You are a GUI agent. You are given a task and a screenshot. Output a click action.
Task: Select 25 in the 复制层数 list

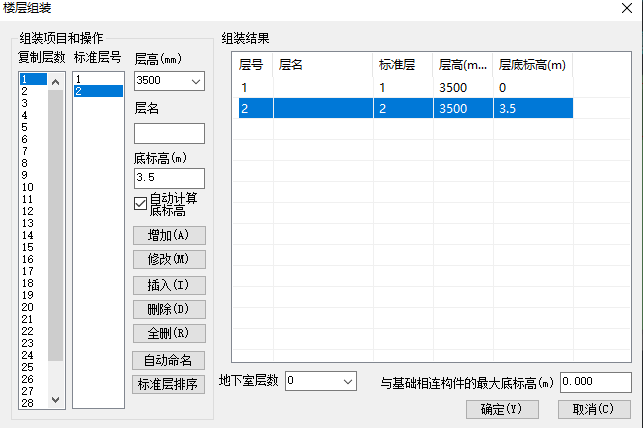[x=33, y=367]
